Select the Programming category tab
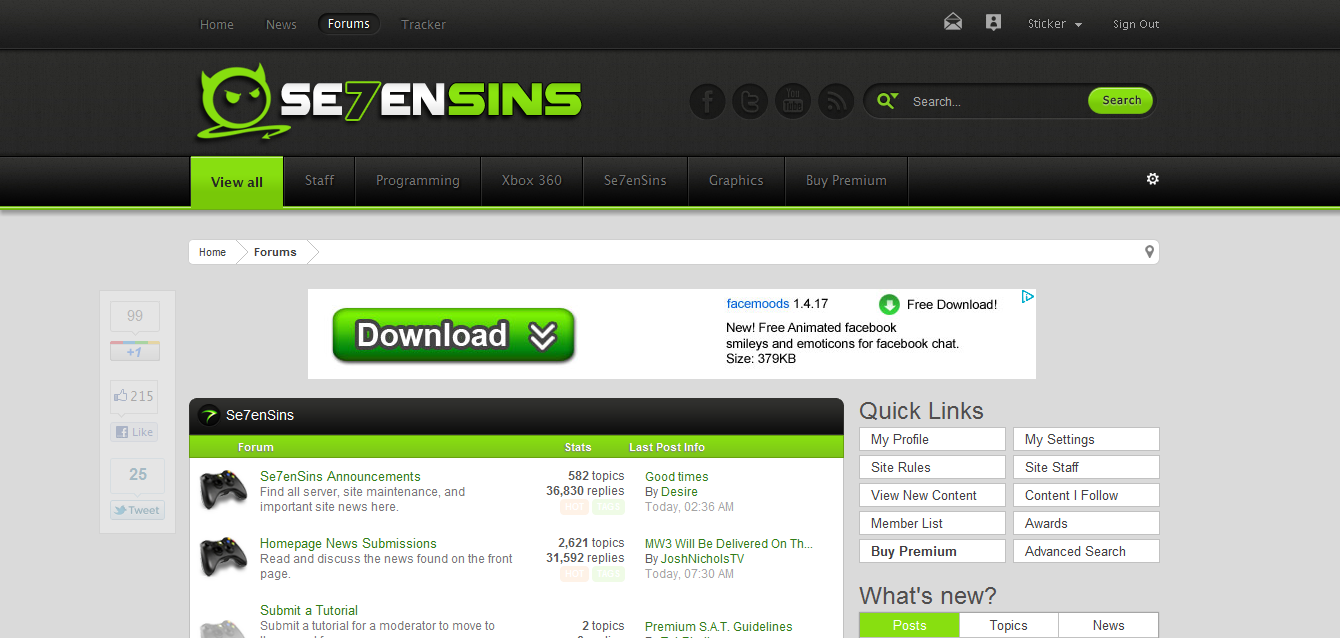Viewport: 1340px width, 638px height. 418,181
